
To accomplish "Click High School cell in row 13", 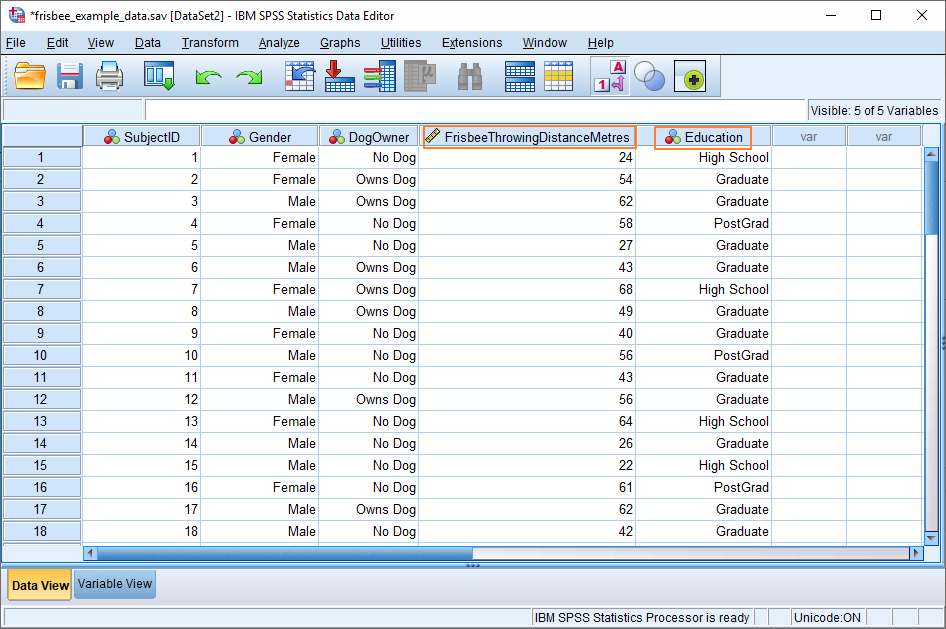I will pyautogui.click(x=703, y=422).
